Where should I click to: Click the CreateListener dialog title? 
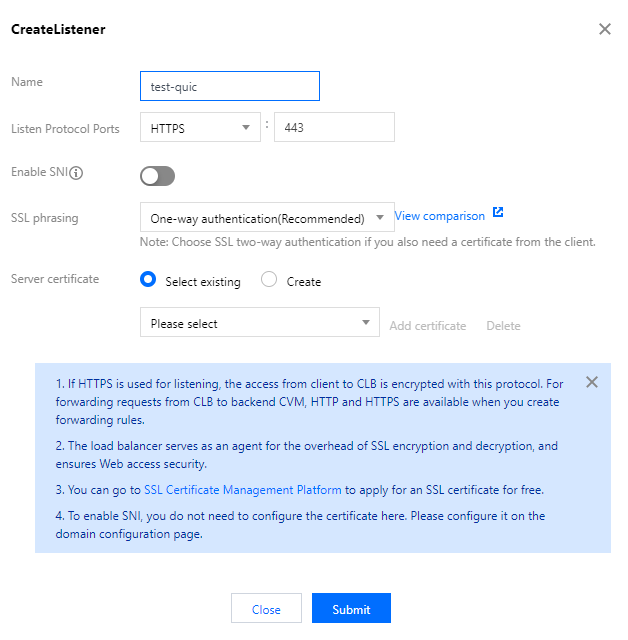tap(58, 29)
